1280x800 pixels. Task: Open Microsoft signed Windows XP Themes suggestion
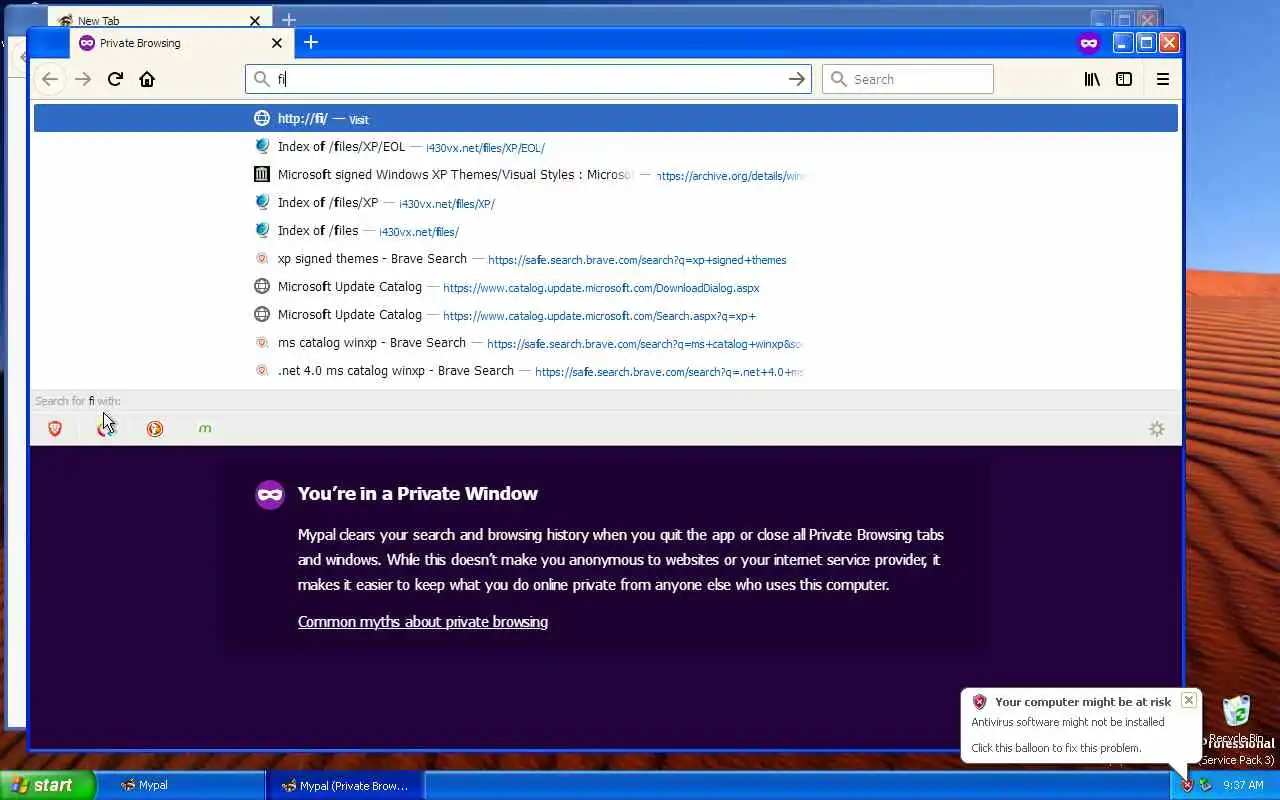pyautogui.click(x=606, y=174)
